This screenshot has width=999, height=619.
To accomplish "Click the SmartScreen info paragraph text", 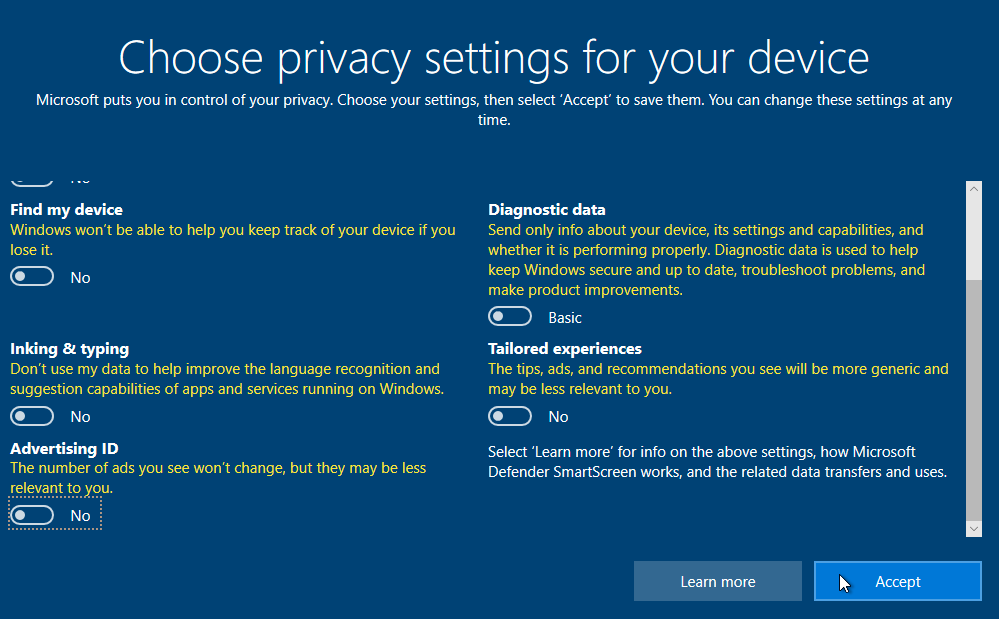I will click(716, 462).
